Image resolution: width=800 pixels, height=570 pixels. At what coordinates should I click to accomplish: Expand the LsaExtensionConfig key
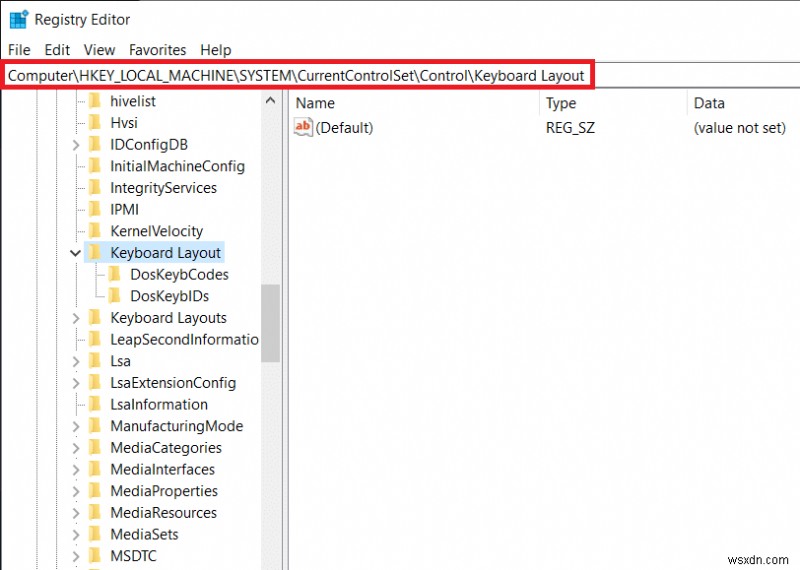(x=76, y=383)
